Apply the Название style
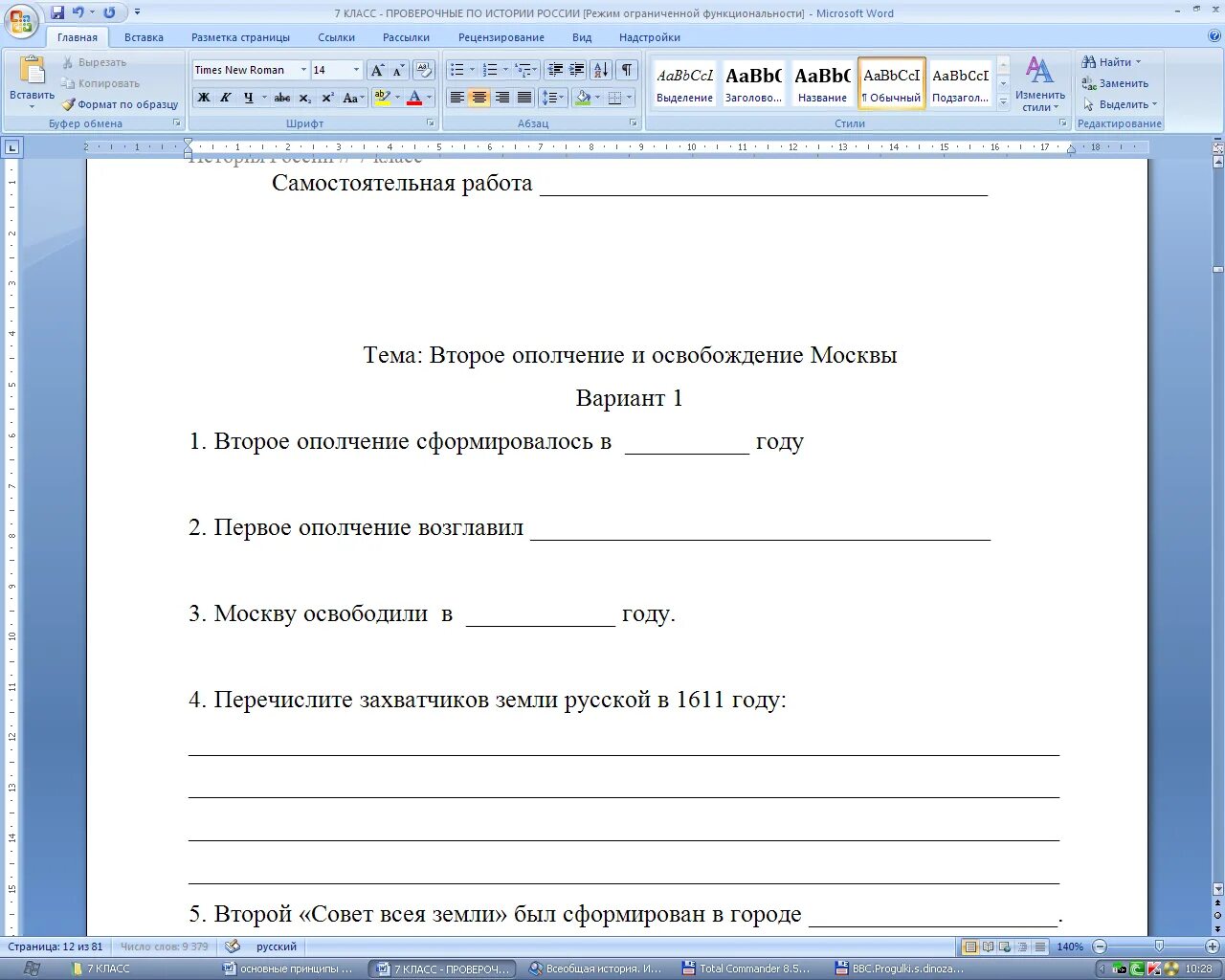This screenshot has height=980, width=1225. click(x=822, y=83)
